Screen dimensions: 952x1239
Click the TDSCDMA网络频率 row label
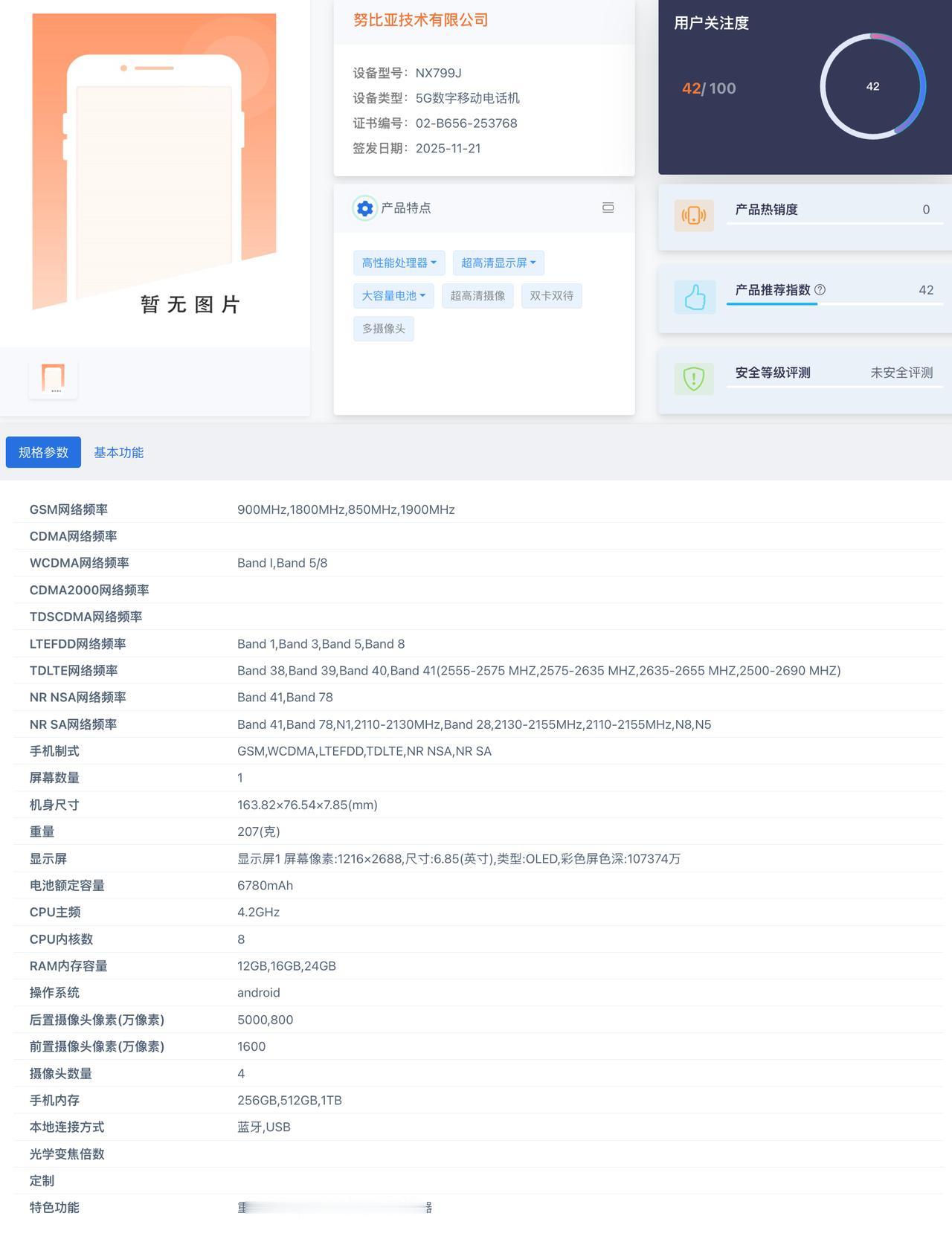click(86, 617)
